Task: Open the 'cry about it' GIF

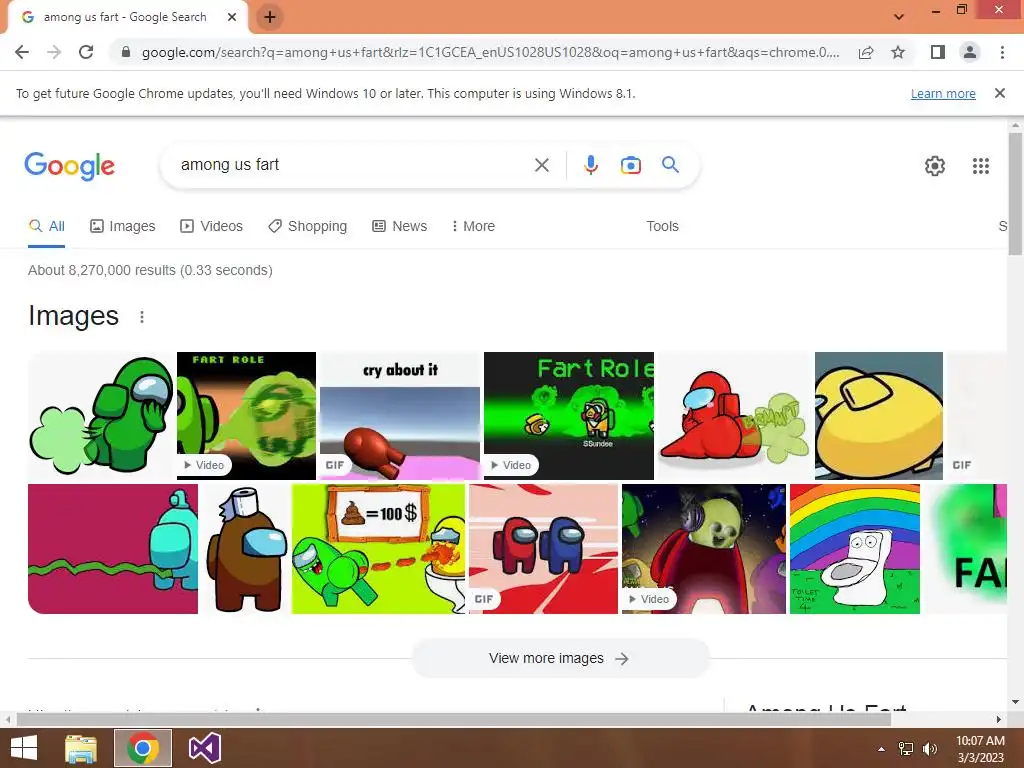Action: tap(400, 415)
